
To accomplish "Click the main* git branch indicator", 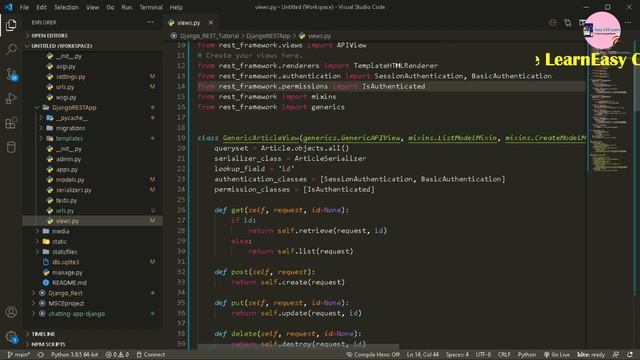I will point(19,355).
